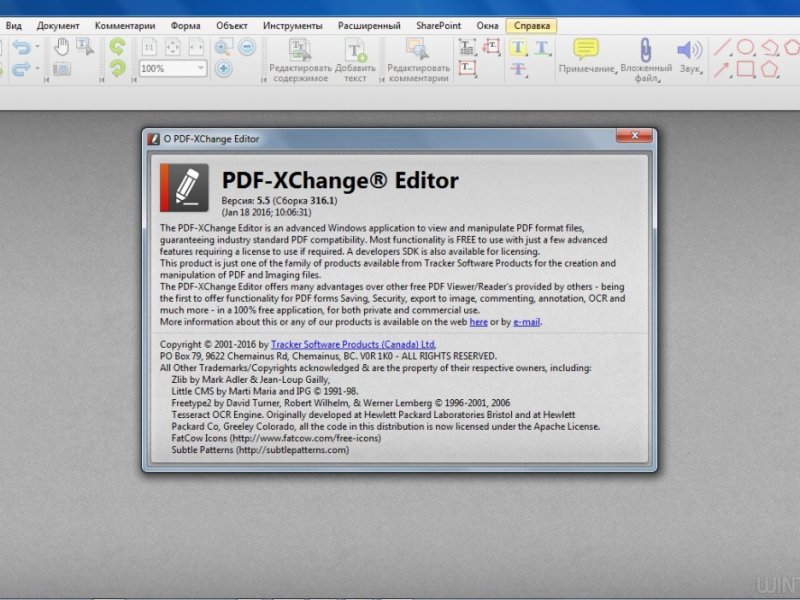
Task: Click the e-mail link
Action: (527, 322)
